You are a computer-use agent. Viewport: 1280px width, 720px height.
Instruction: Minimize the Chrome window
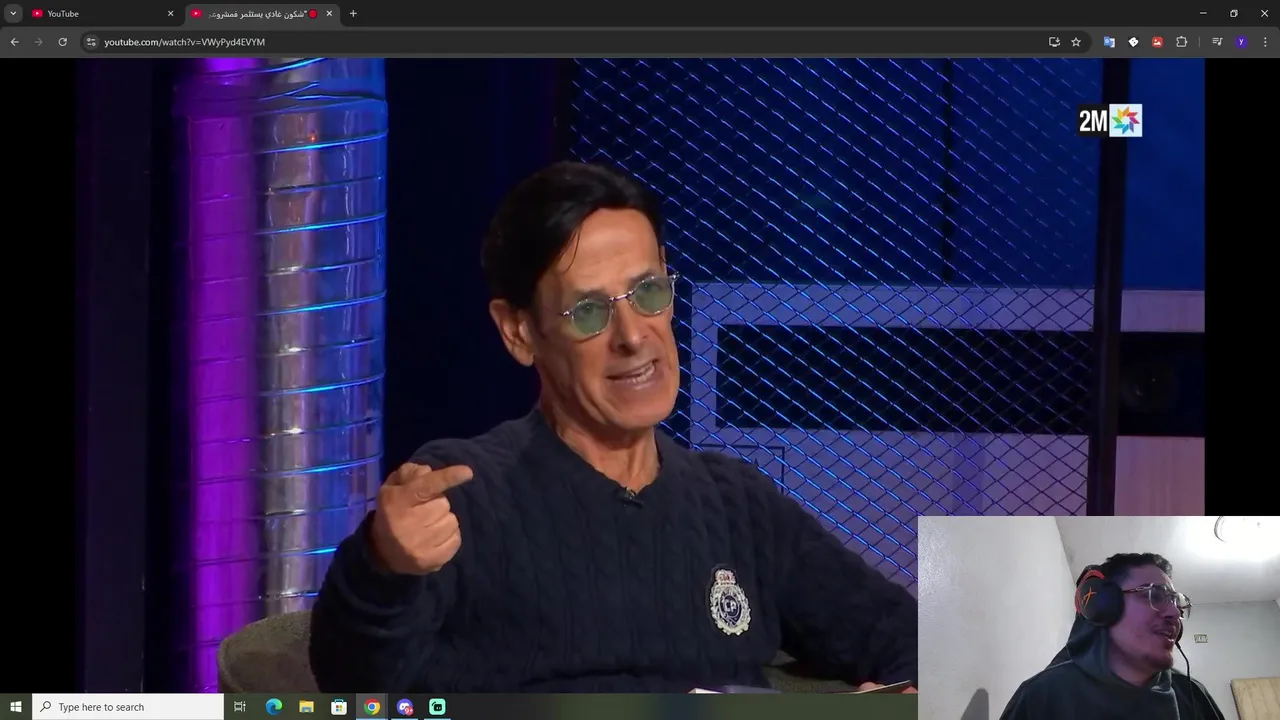(1203, 13)
